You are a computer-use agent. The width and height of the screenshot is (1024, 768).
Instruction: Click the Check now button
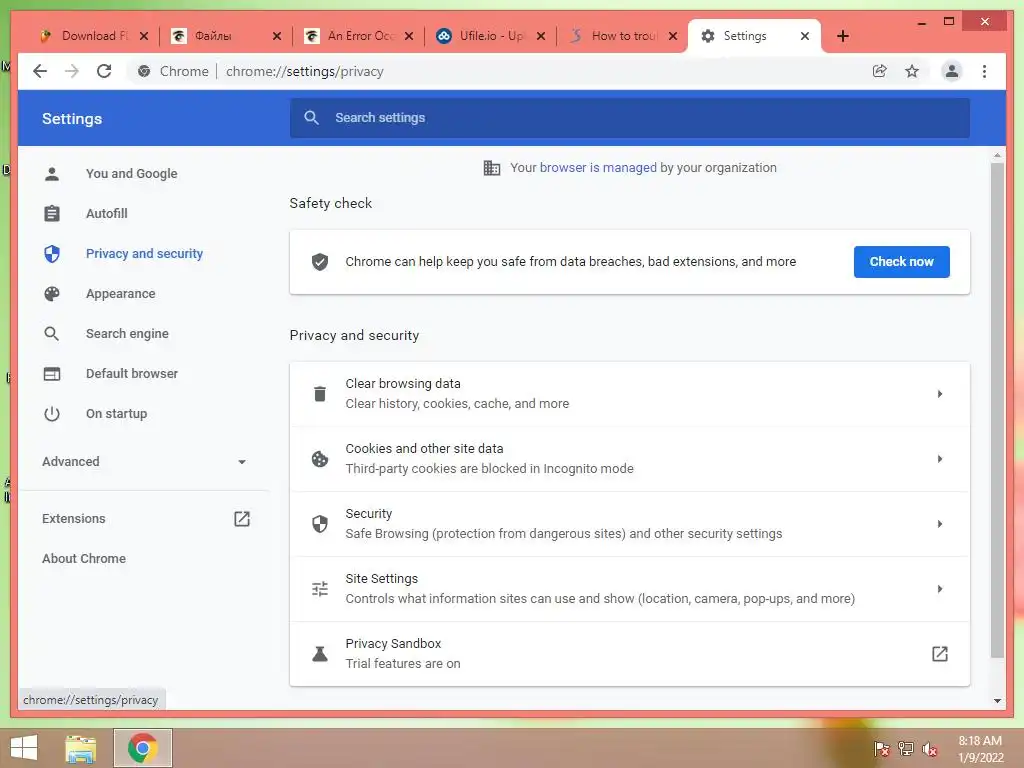pos(901,262)
